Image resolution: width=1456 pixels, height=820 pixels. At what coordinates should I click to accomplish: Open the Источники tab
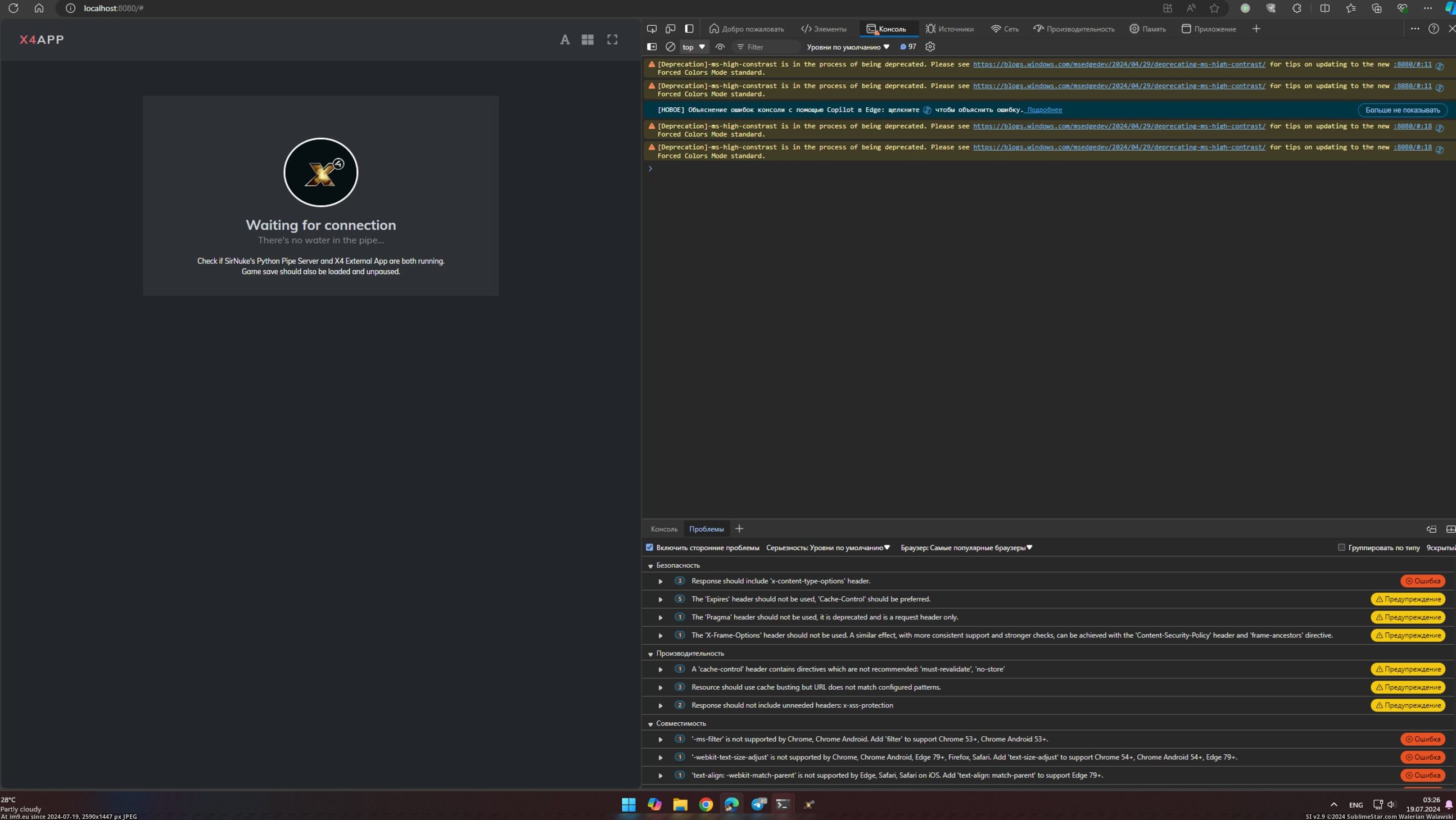pyautogui.click(x=949, y=29)
